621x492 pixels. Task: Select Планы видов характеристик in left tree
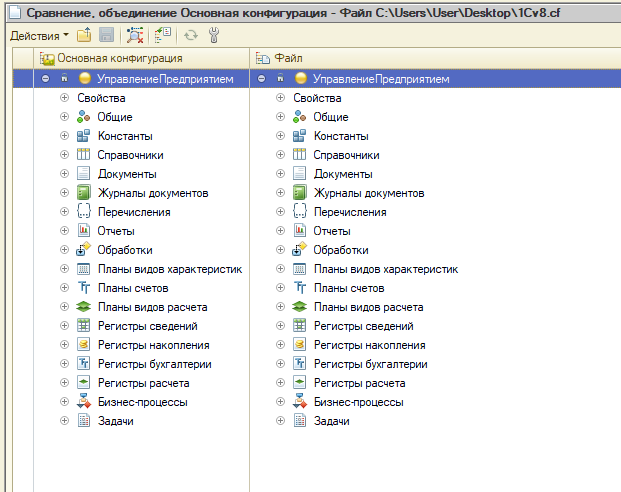170,269
